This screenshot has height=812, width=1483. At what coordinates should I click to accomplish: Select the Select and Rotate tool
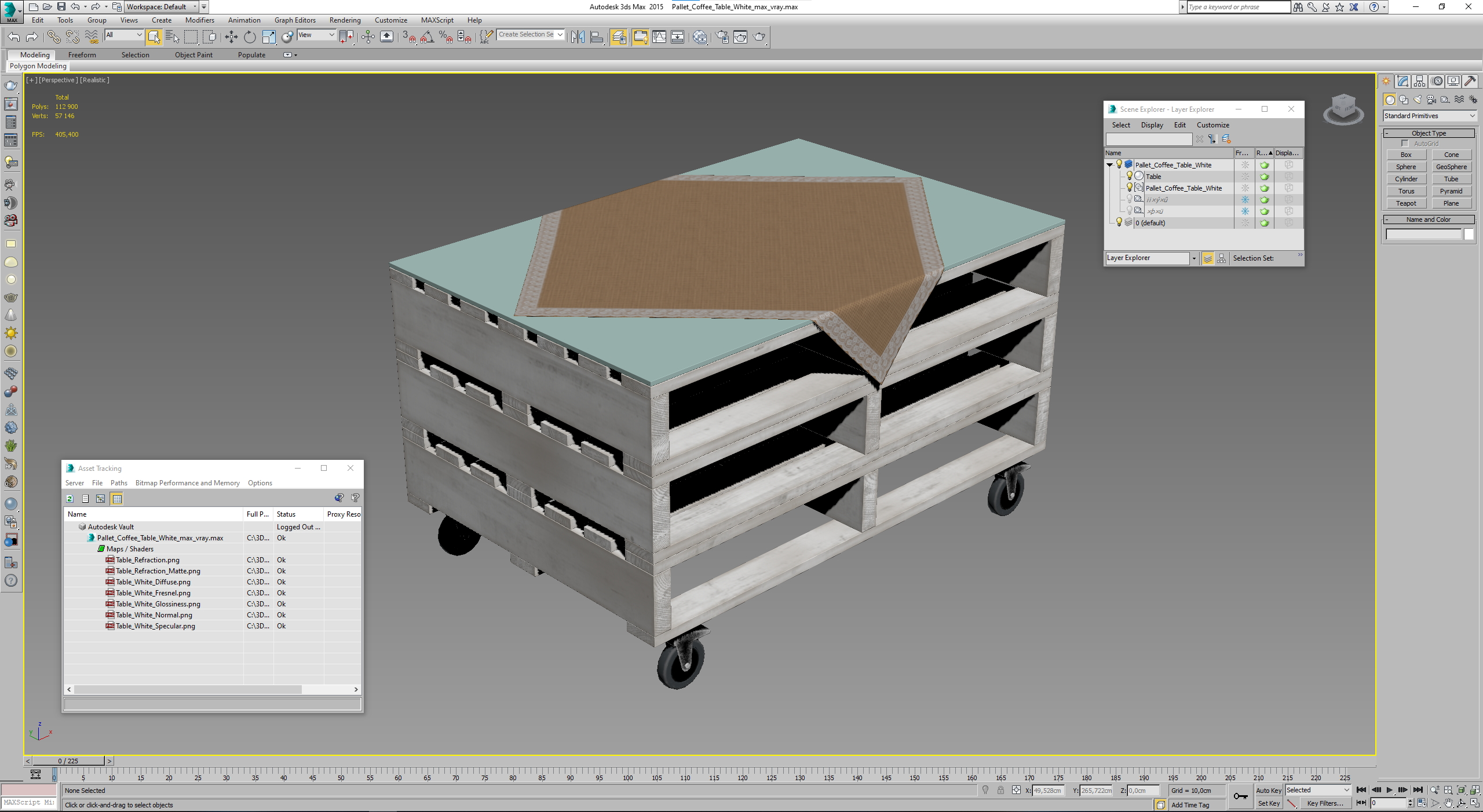[x=250, y=37]
